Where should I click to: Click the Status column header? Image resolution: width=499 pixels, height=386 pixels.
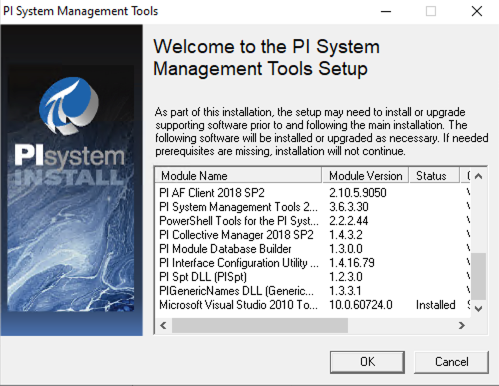(434, 176)
